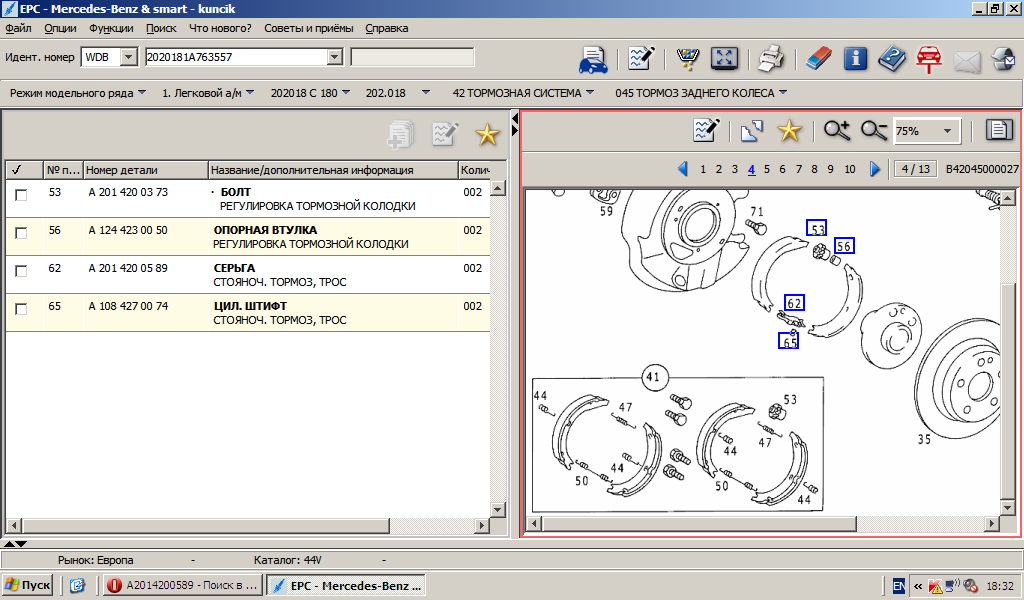This screenshot has width=1024, height=600.
Task: Click the notes icon in picture panel
Action: (706, 131)
